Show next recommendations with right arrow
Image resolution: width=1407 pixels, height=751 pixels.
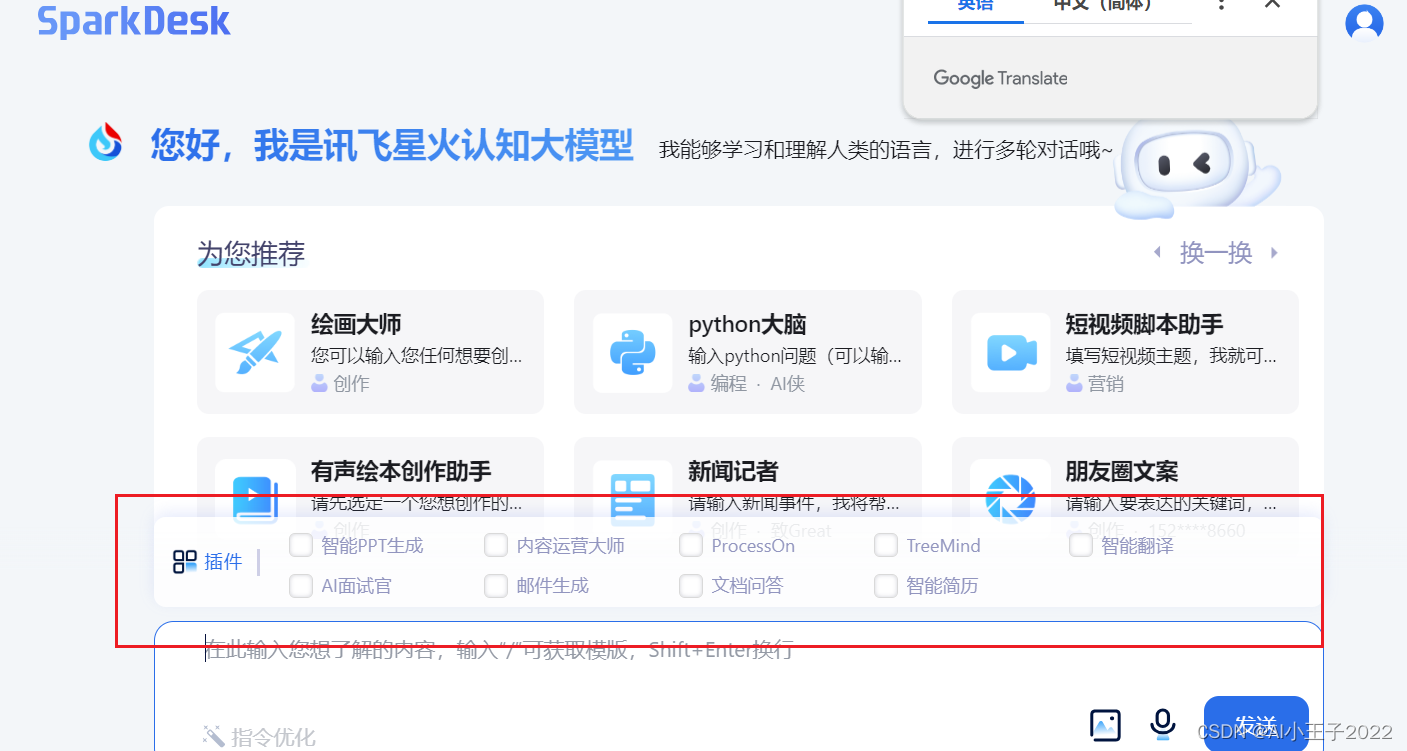point(1274,253)
